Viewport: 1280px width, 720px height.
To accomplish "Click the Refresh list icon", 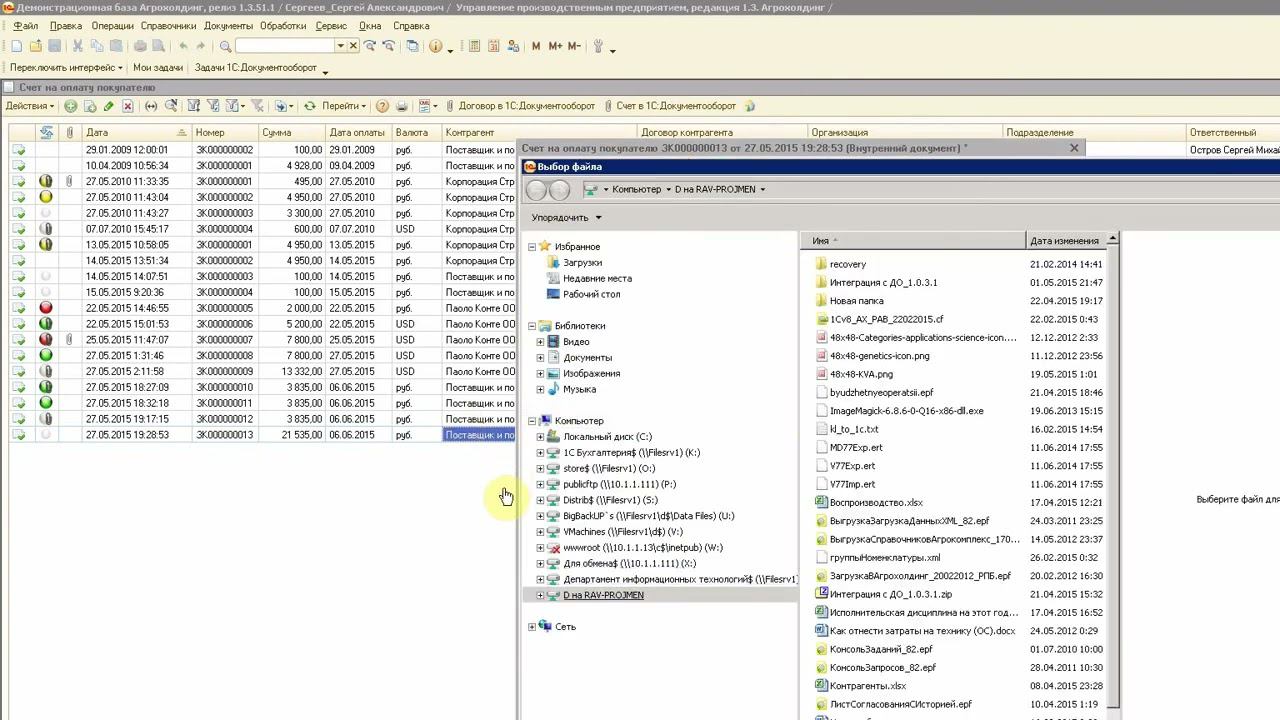I will [x=310, y=106].
